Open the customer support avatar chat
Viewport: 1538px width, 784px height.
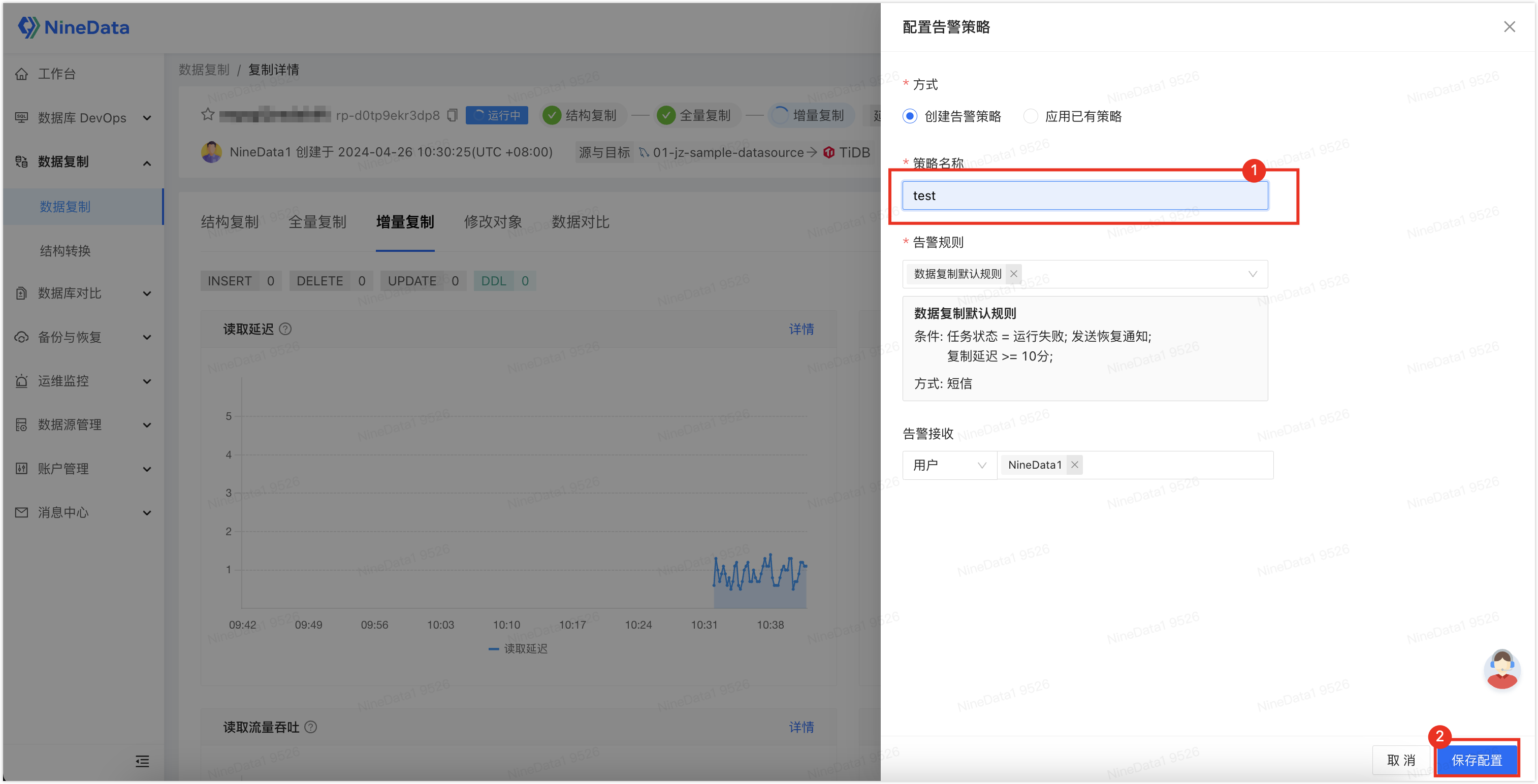(1501, 669)
